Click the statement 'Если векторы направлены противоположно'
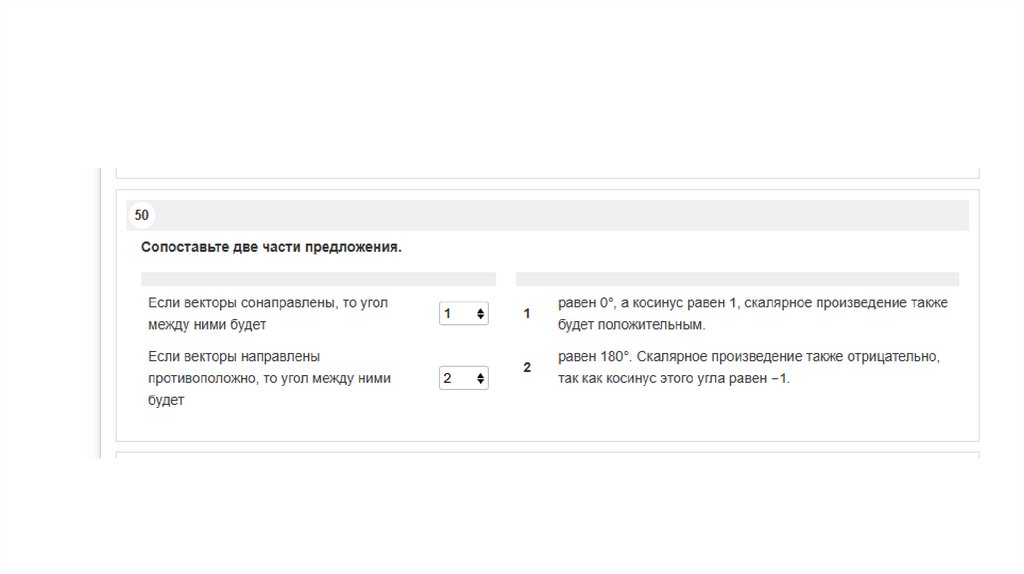This screenshot has height=574, width=1024. point(268,378)
